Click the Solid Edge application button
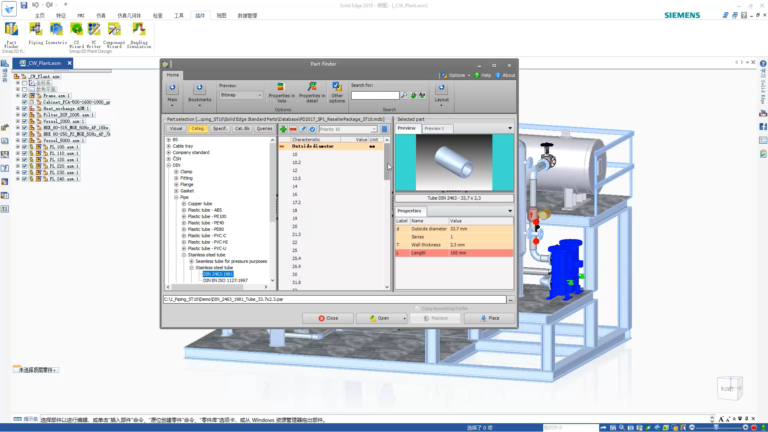 coord(9,7)
